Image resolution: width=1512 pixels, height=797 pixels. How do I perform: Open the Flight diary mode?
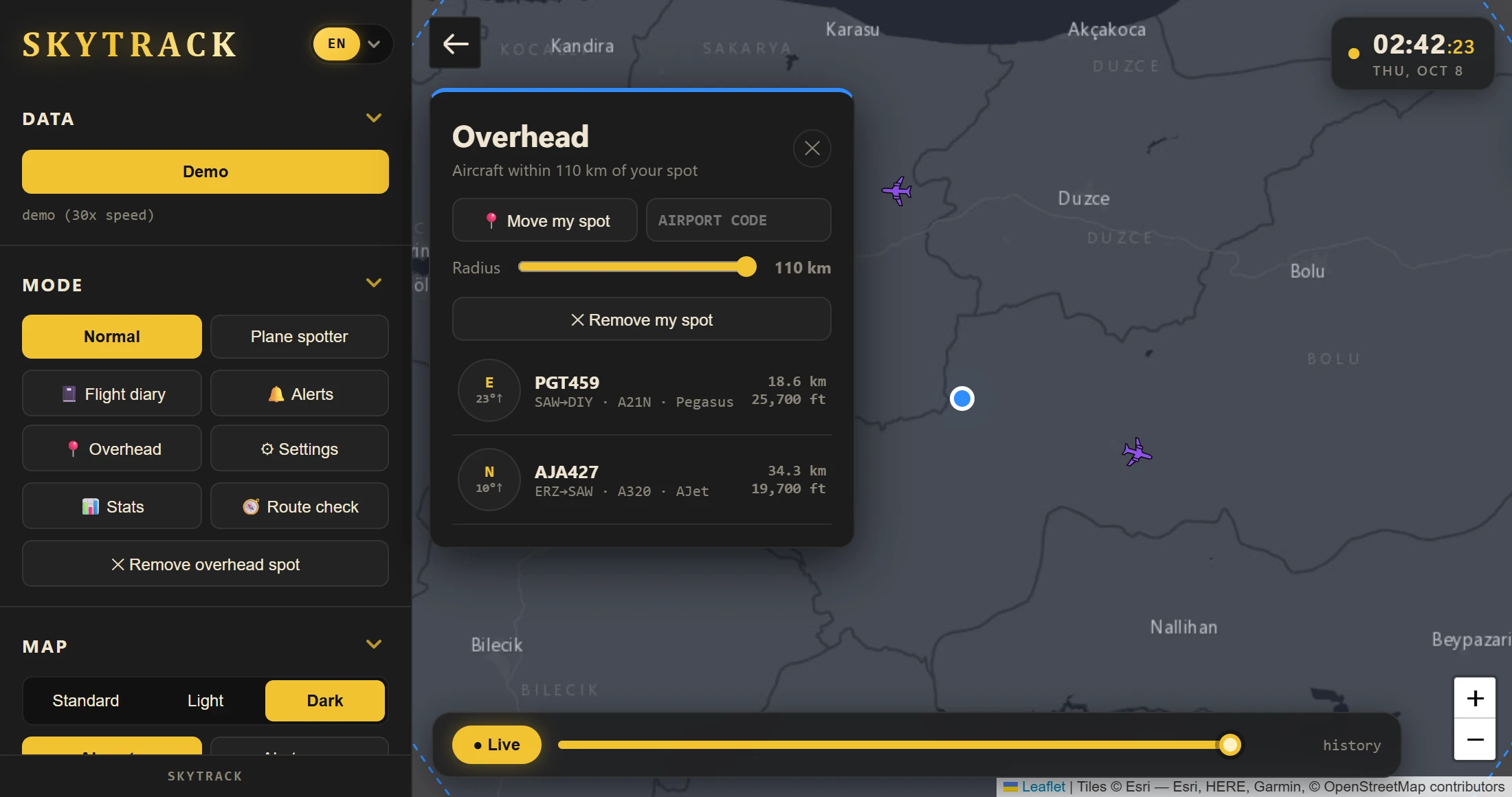tap(112, 394)
